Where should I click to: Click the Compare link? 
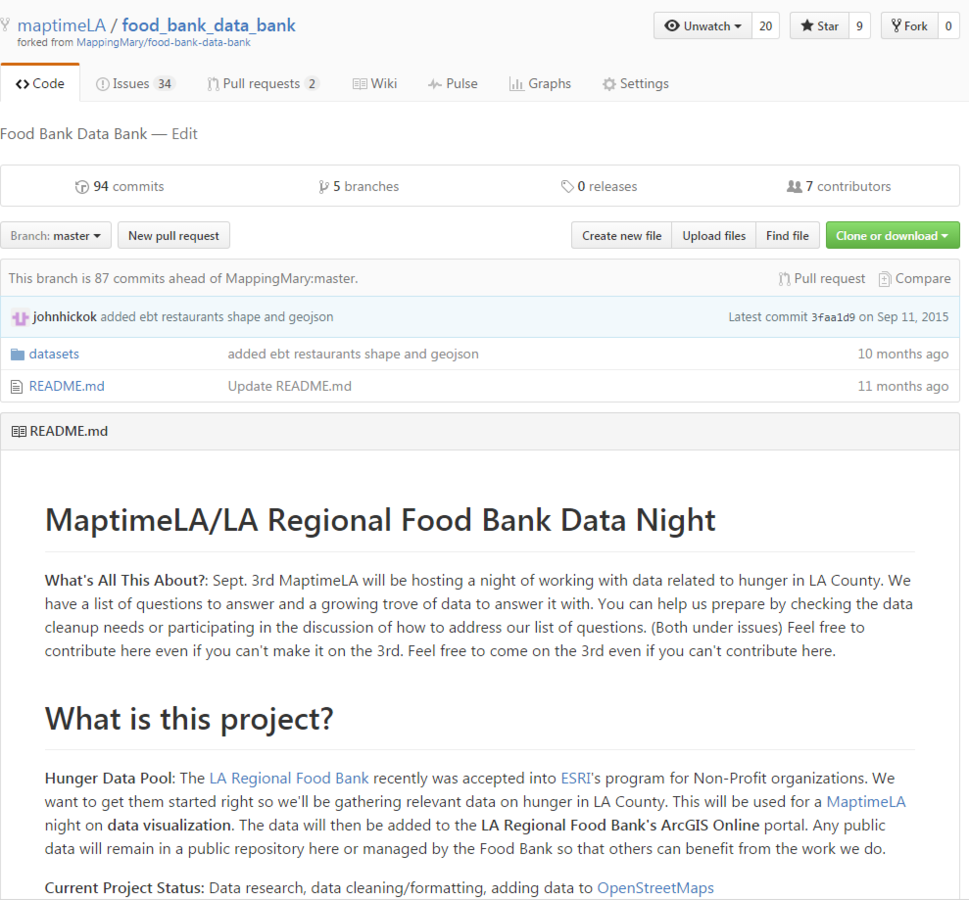(x=915, y=279)
